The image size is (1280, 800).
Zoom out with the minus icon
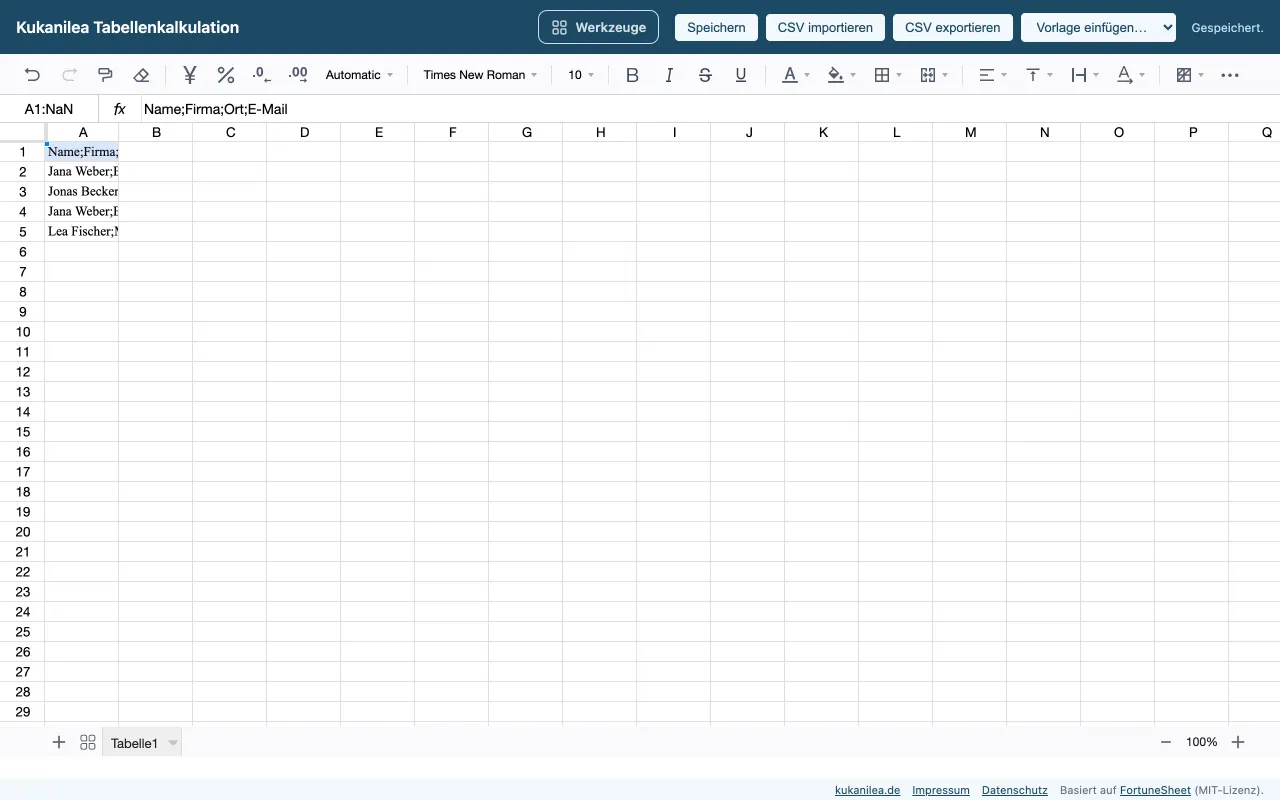pos(1166,742)
